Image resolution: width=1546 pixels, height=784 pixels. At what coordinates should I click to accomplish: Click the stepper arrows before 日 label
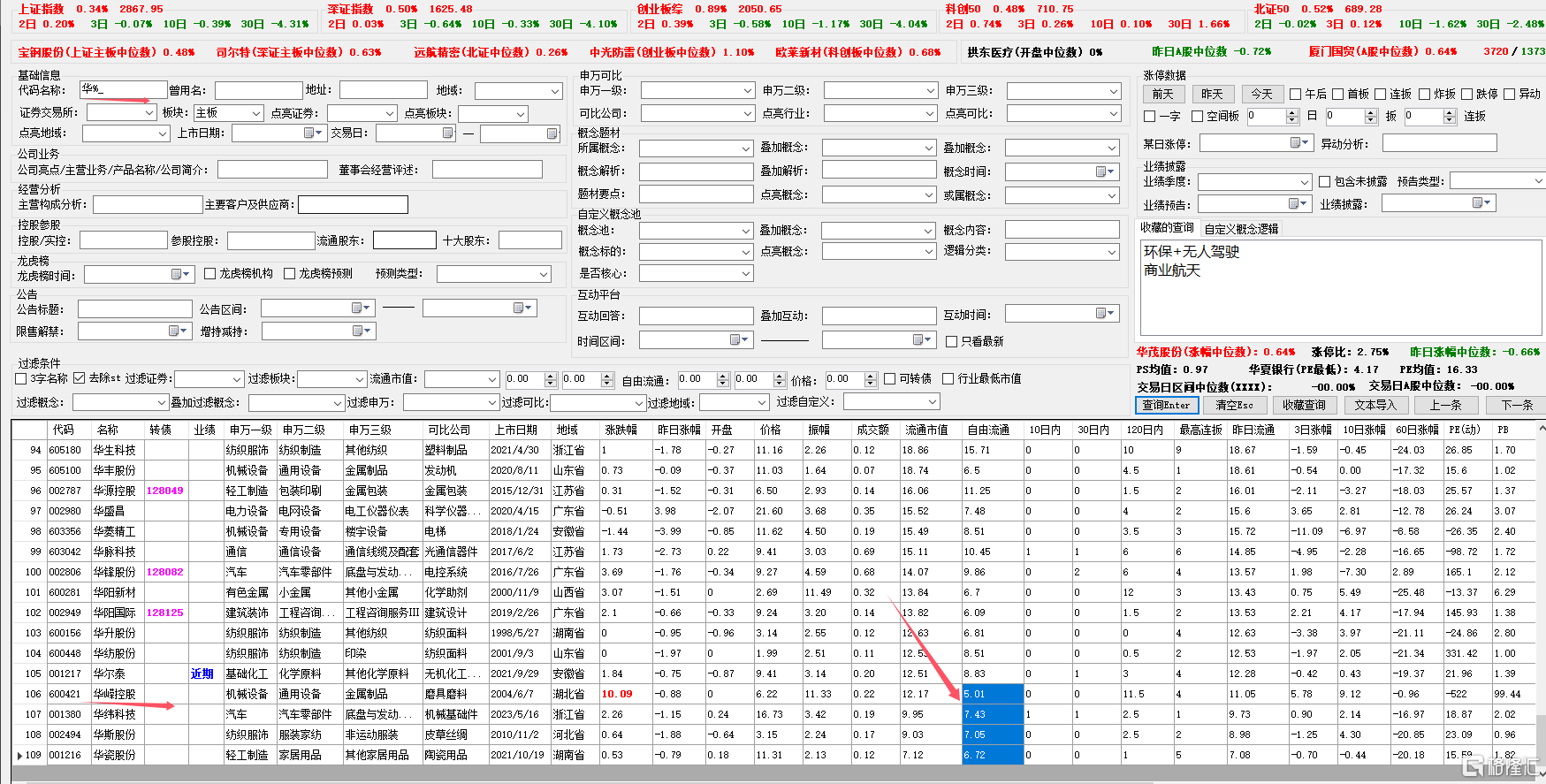[x=1292, y=117]
